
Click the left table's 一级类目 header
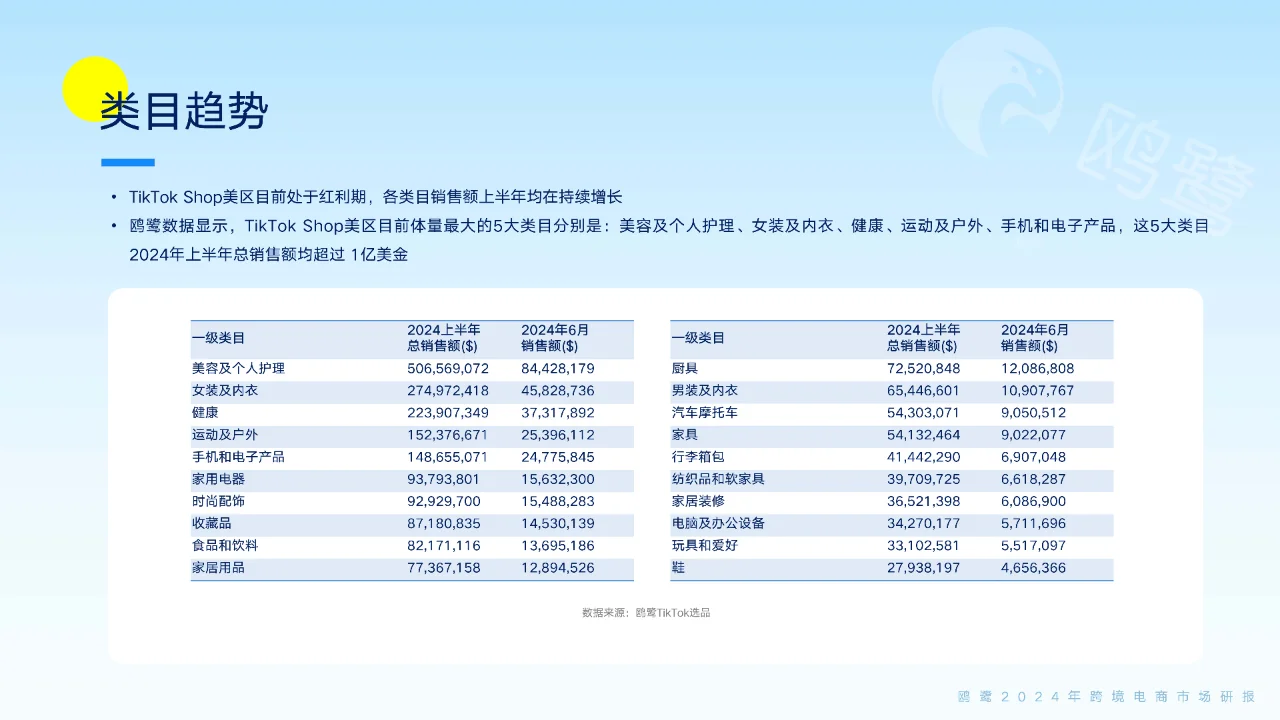218,338
